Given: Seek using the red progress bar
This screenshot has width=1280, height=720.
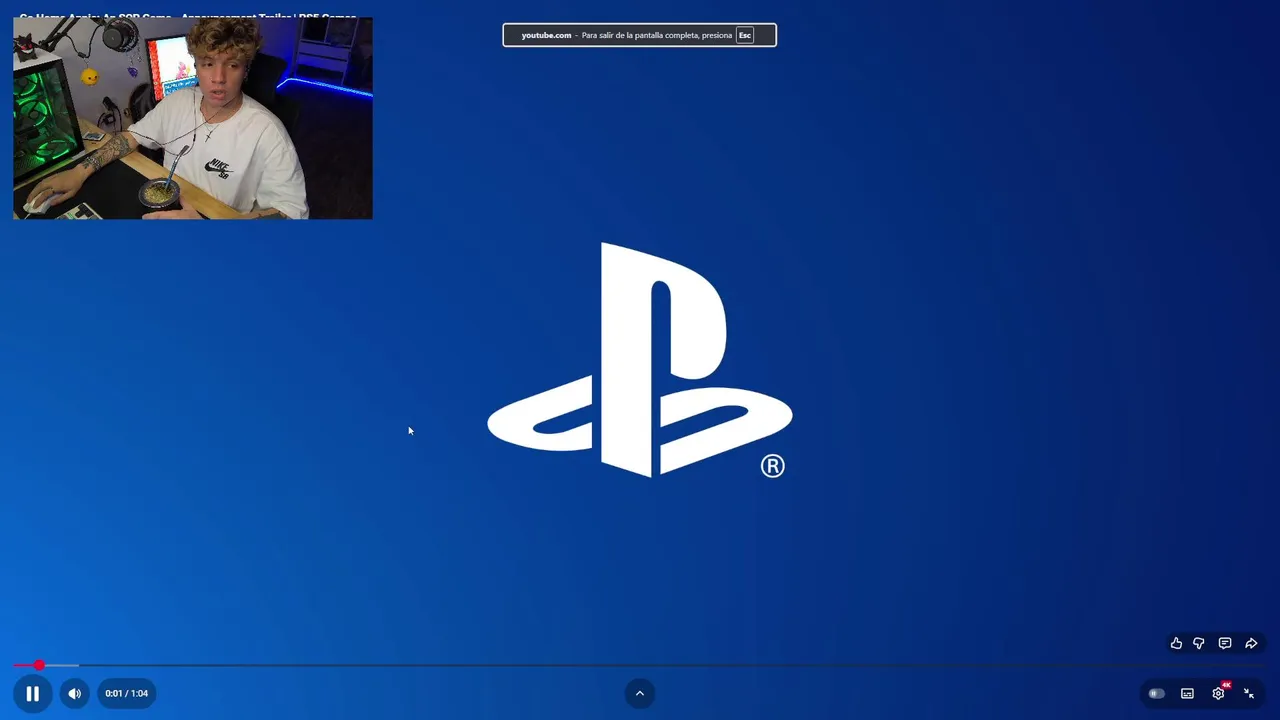Looking at the screenshot, I should tap(640, 665).
